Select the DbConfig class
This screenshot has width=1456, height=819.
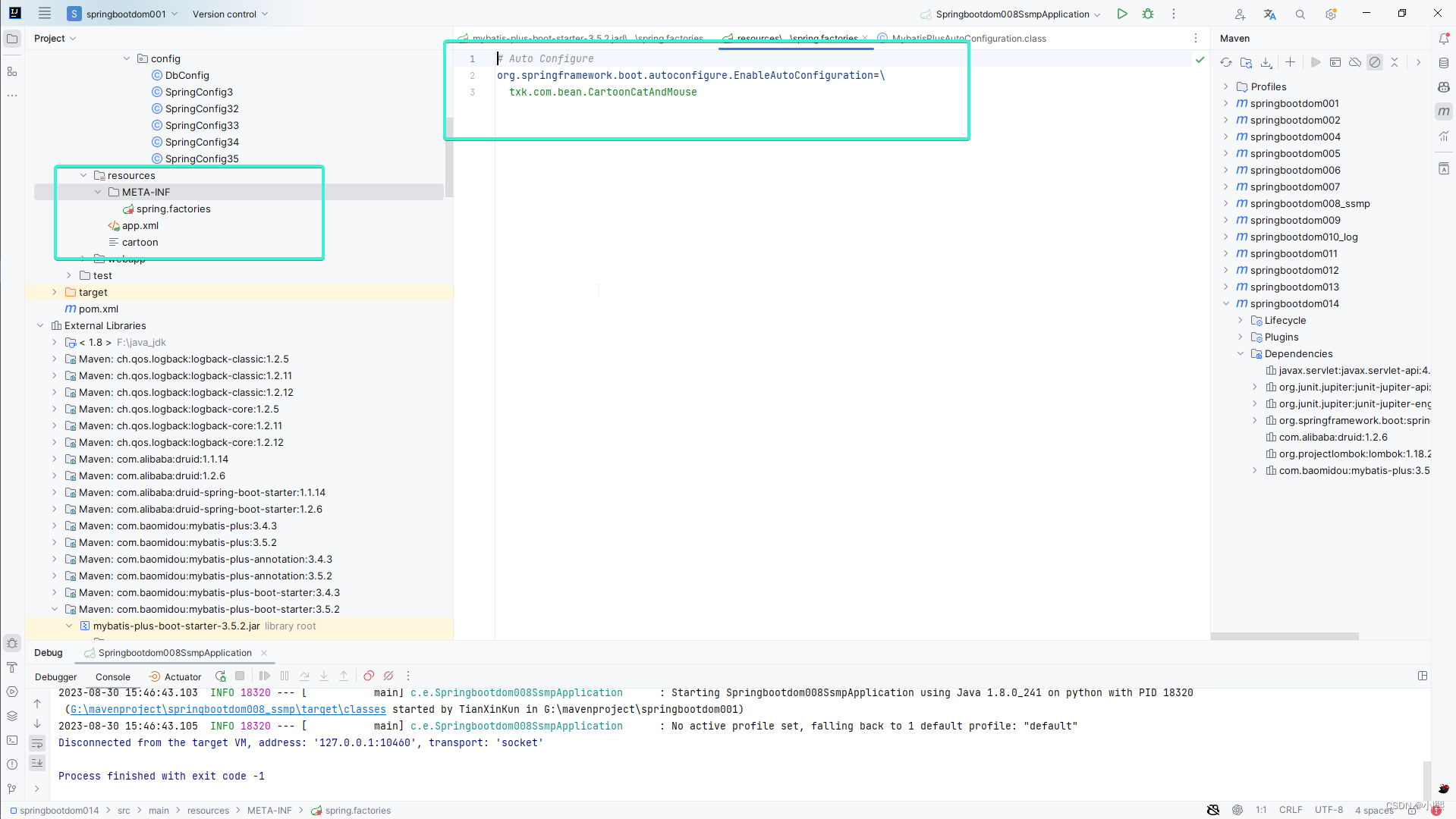tap(187, 75)
